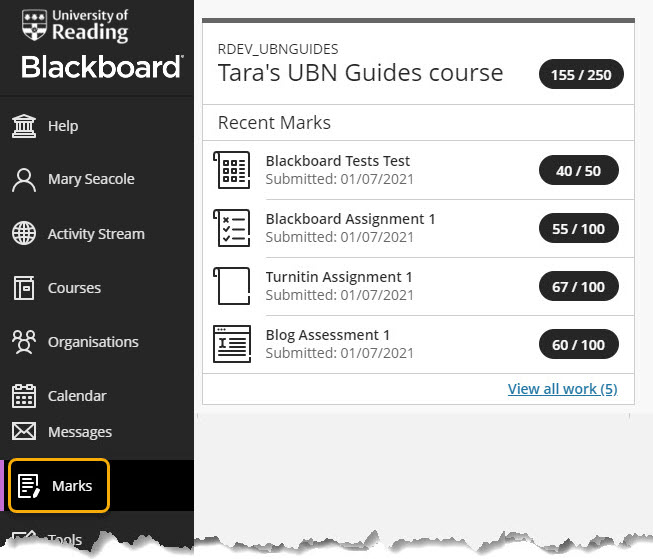Click the Calendar icon in sidebar
This screenshot has width=653, height=559.
[x=24, y=396]
